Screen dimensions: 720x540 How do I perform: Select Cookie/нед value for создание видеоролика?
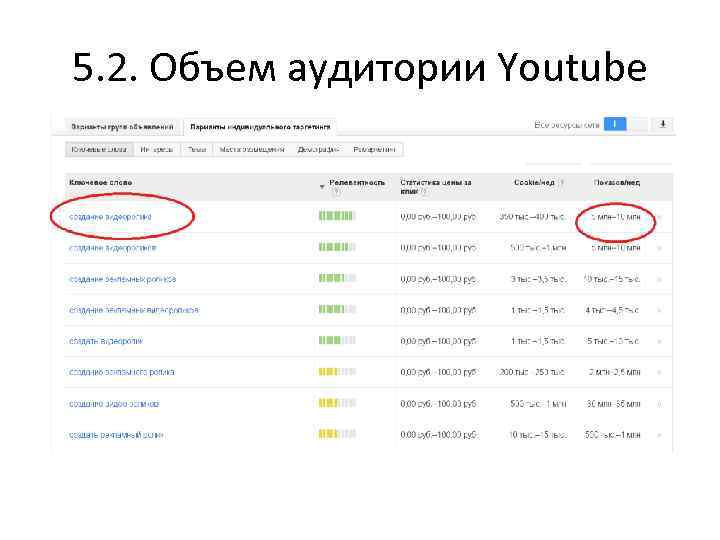(533, 217)
